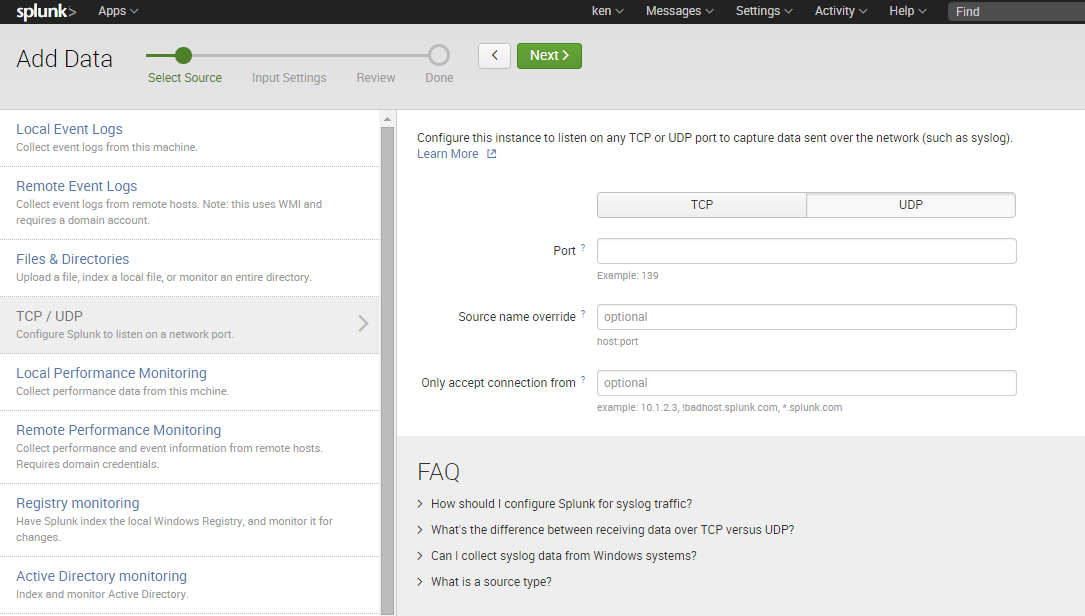The image size is (1085, 616).
Task: Select the UDP protocol toggle
Action: point(910,205)
